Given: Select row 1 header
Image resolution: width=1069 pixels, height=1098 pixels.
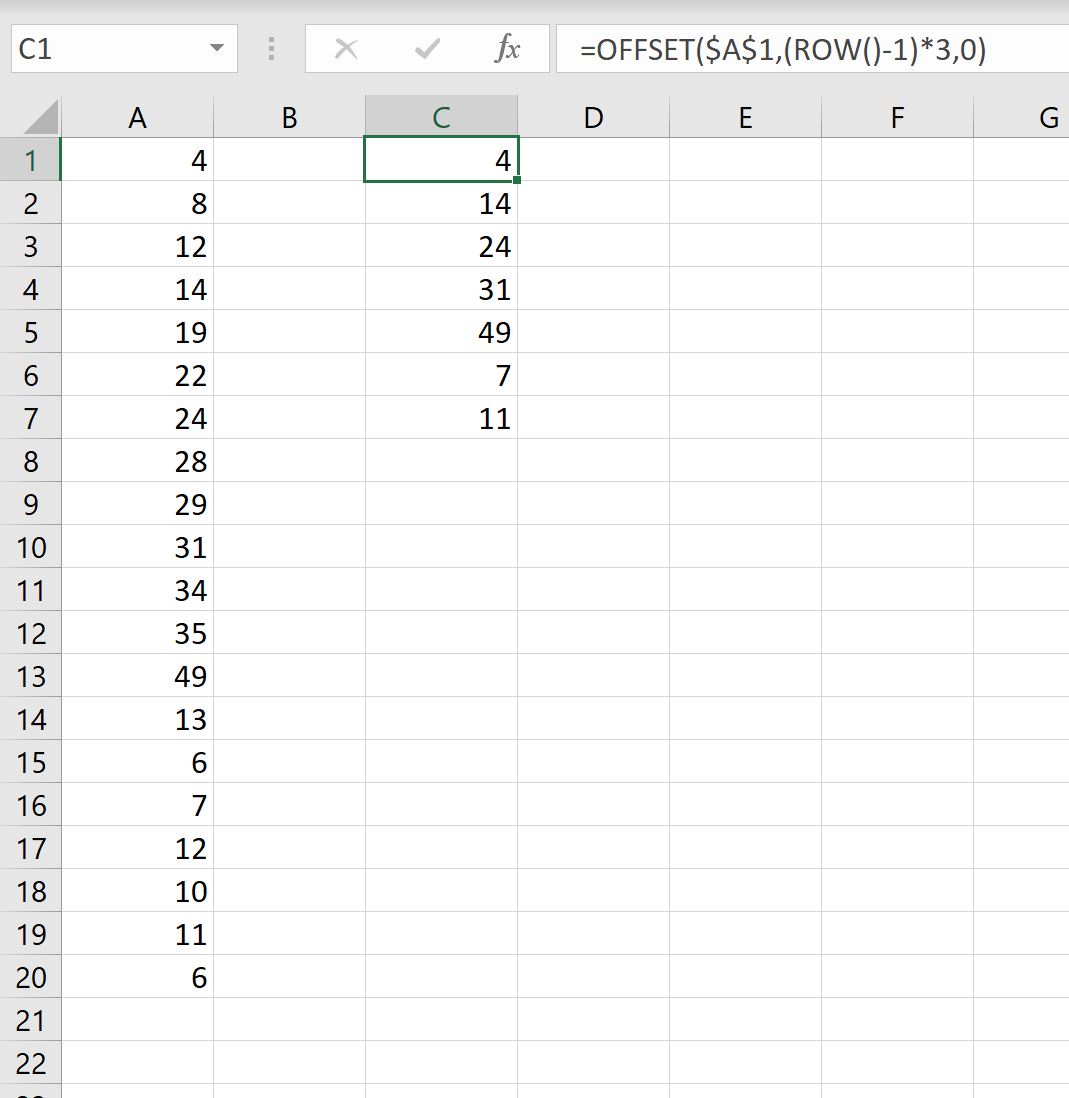Looking at the screenshot, I should (32, 160).
